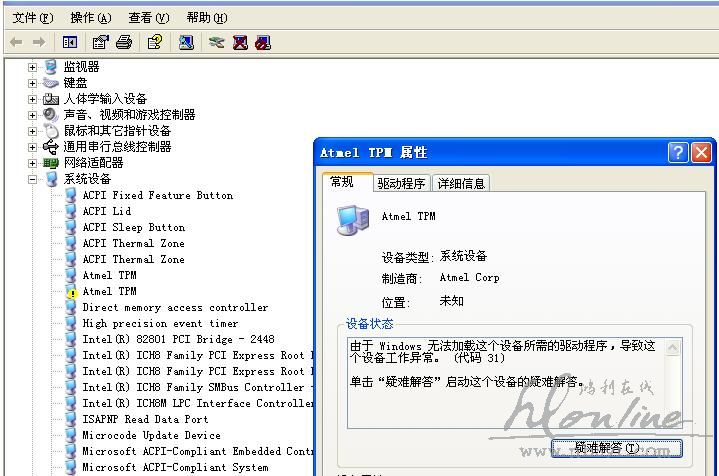Open Properties toolbar icon
719x476 pixels.
point(101,43)
